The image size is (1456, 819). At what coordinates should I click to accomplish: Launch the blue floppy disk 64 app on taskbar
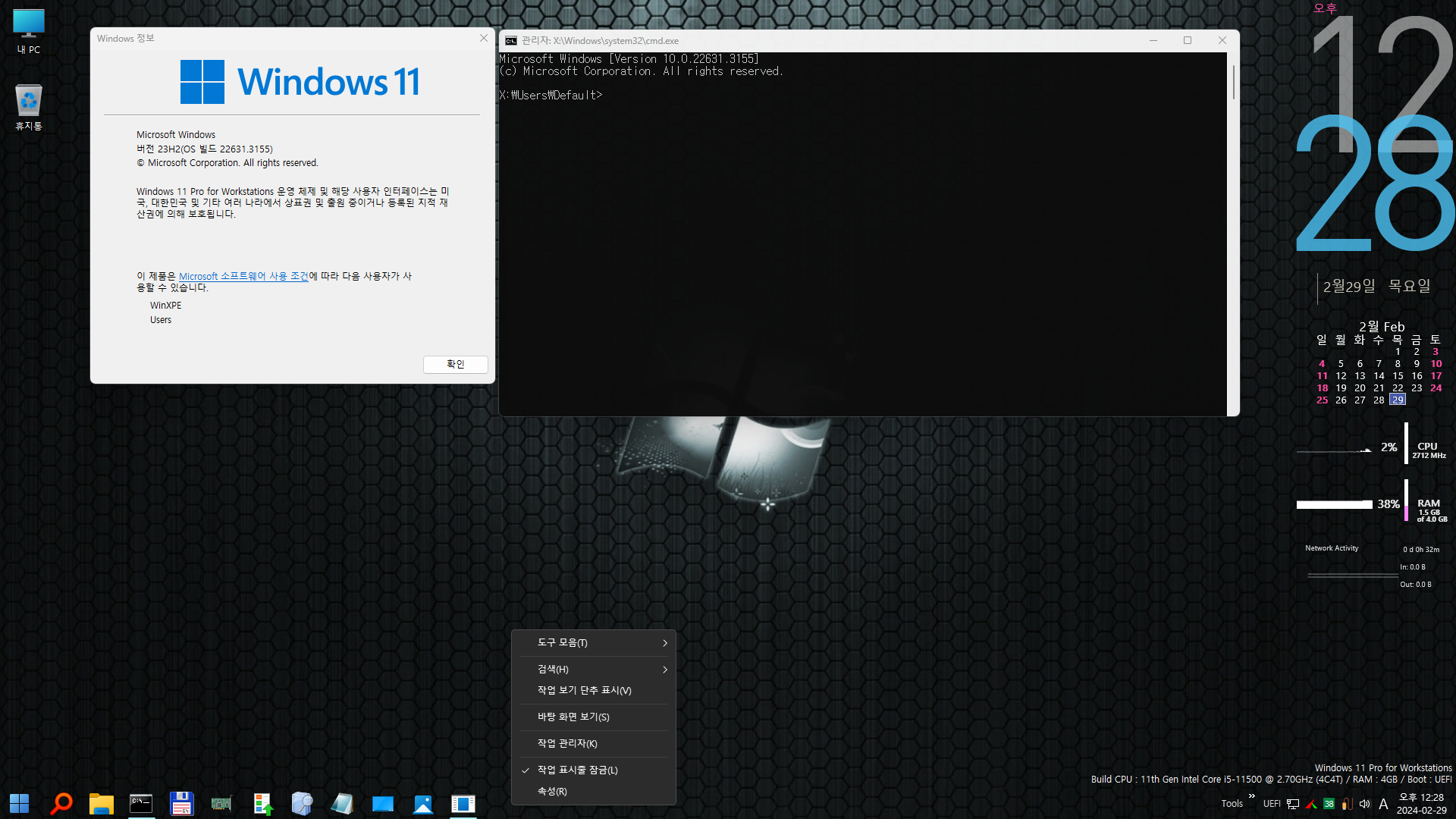(x=181, y=803)
